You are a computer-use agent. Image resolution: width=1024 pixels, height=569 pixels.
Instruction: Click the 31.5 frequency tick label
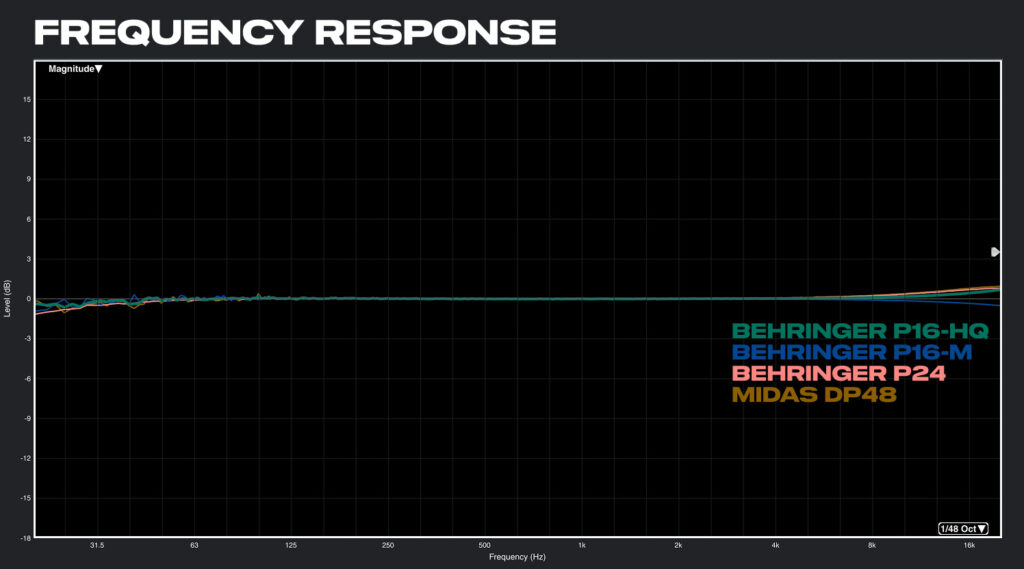coord(97,545)
